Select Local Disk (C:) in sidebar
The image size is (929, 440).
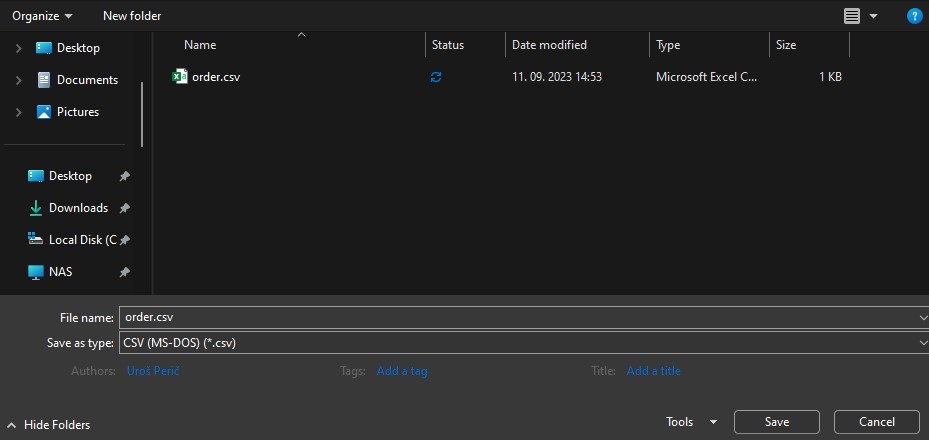(82, 240)
